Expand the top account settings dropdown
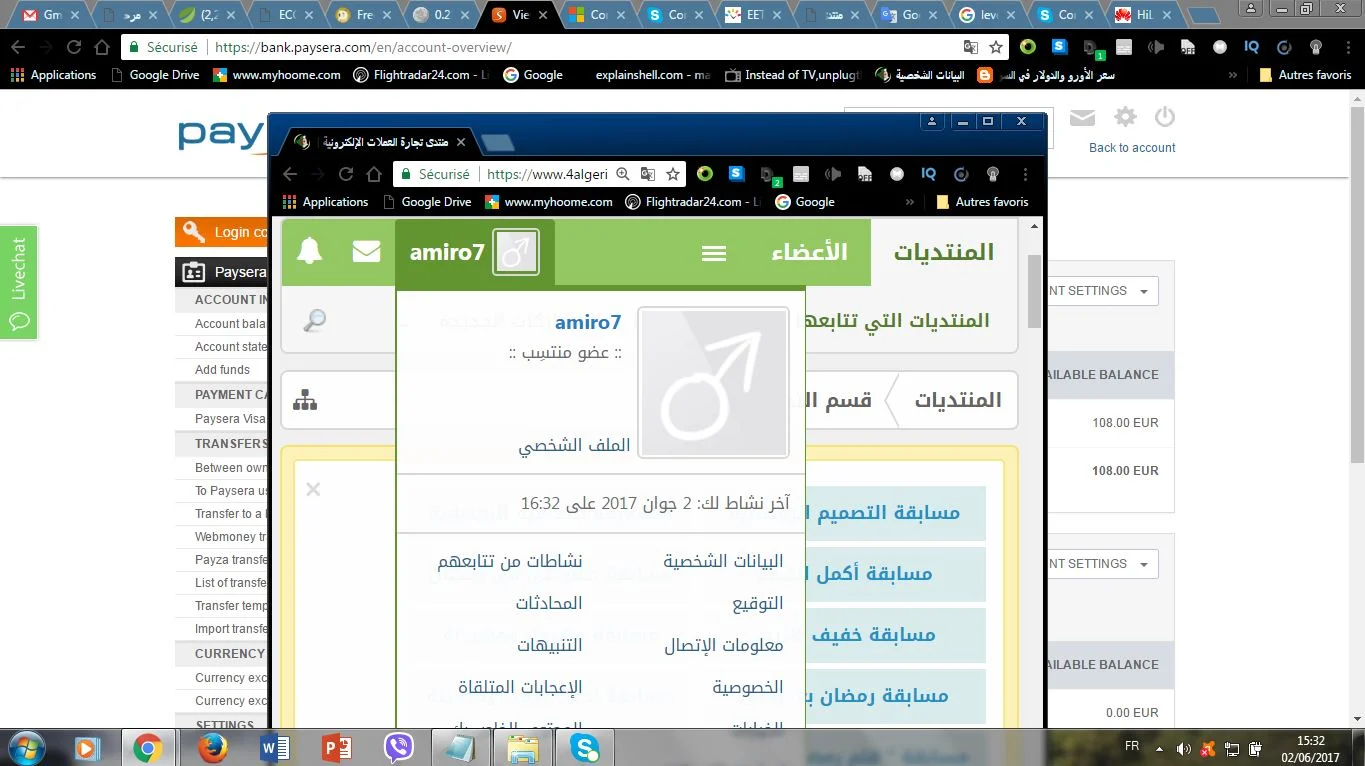 (x=1100, y=291)
